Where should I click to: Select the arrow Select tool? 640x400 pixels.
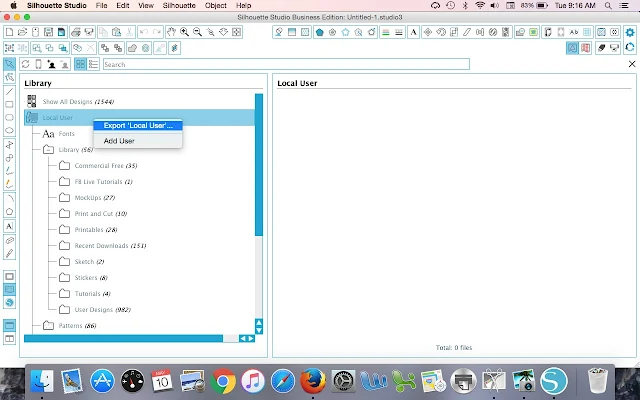coord(9,64)
